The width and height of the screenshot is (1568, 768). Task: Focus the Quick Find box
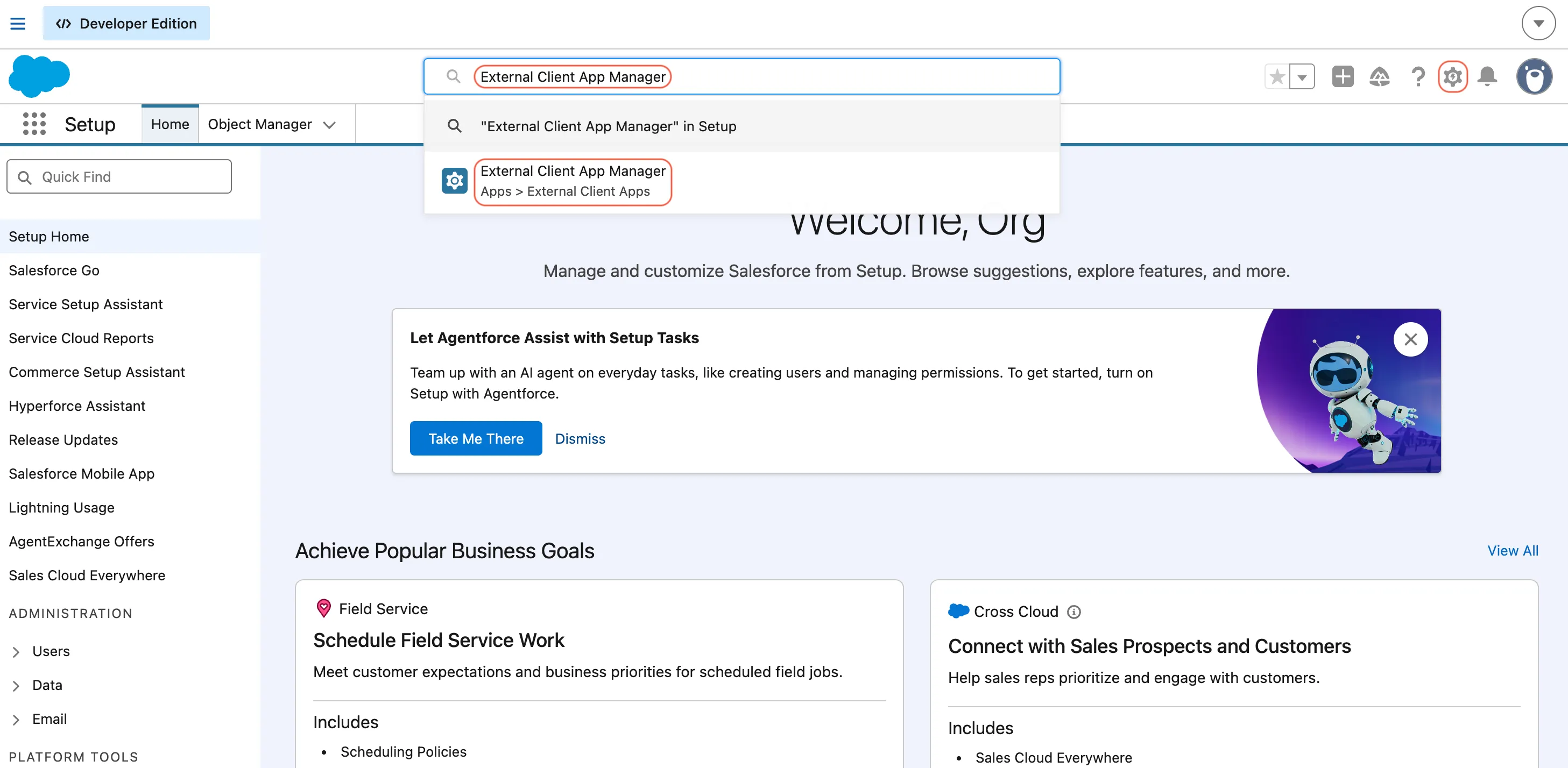pos(119,177)
